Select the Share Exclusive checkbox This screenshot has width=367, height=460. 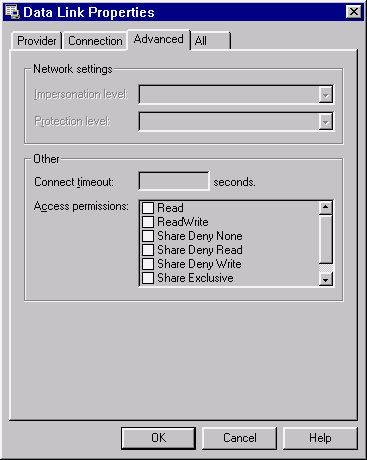pos(148,278)
